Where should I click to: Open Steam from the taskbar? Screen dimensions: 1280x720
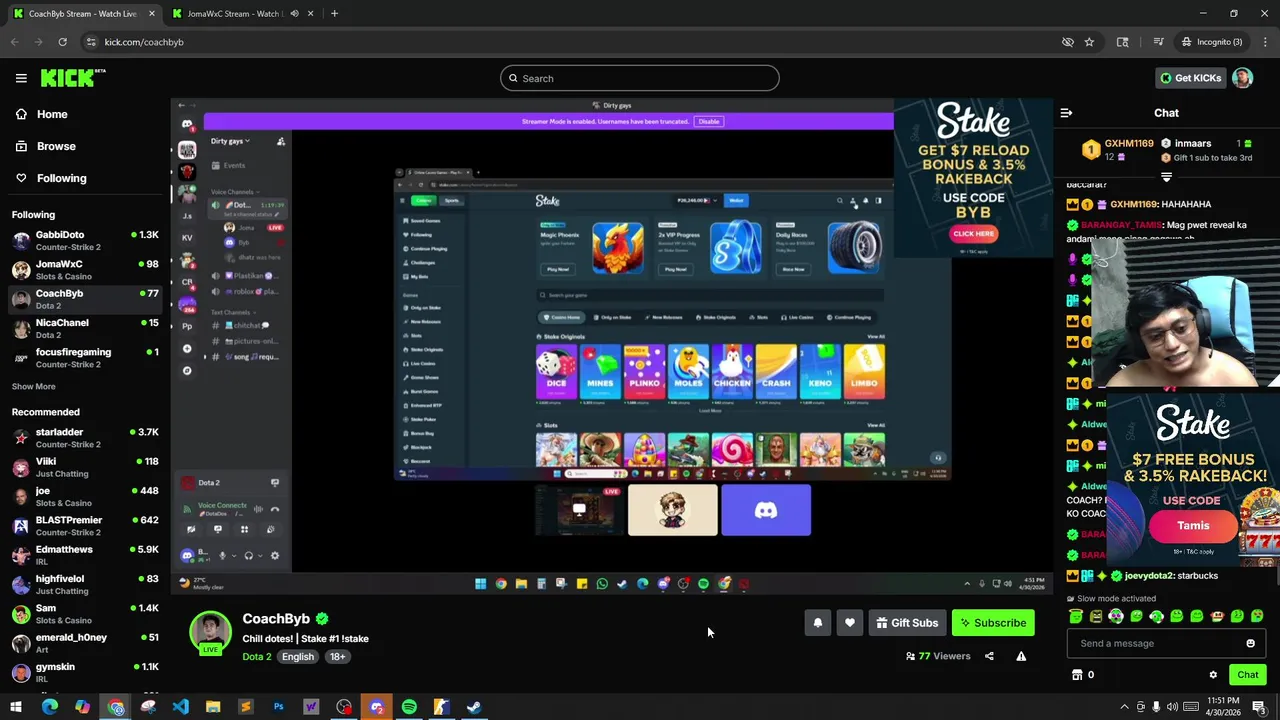click(x=474, y=707)
